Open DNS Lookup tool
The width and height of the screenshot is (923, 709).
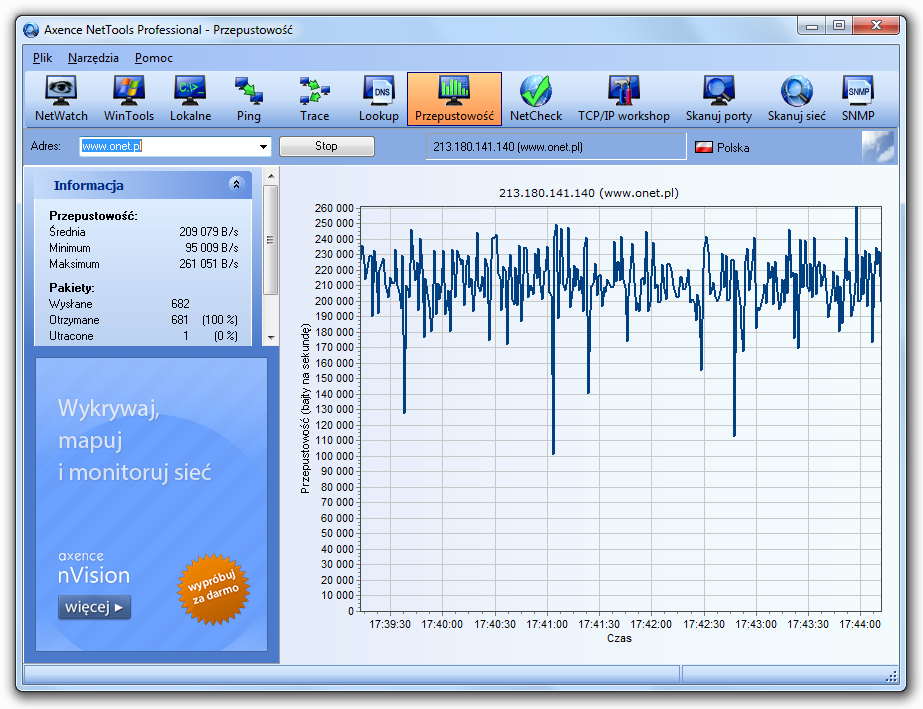[379, 99]
